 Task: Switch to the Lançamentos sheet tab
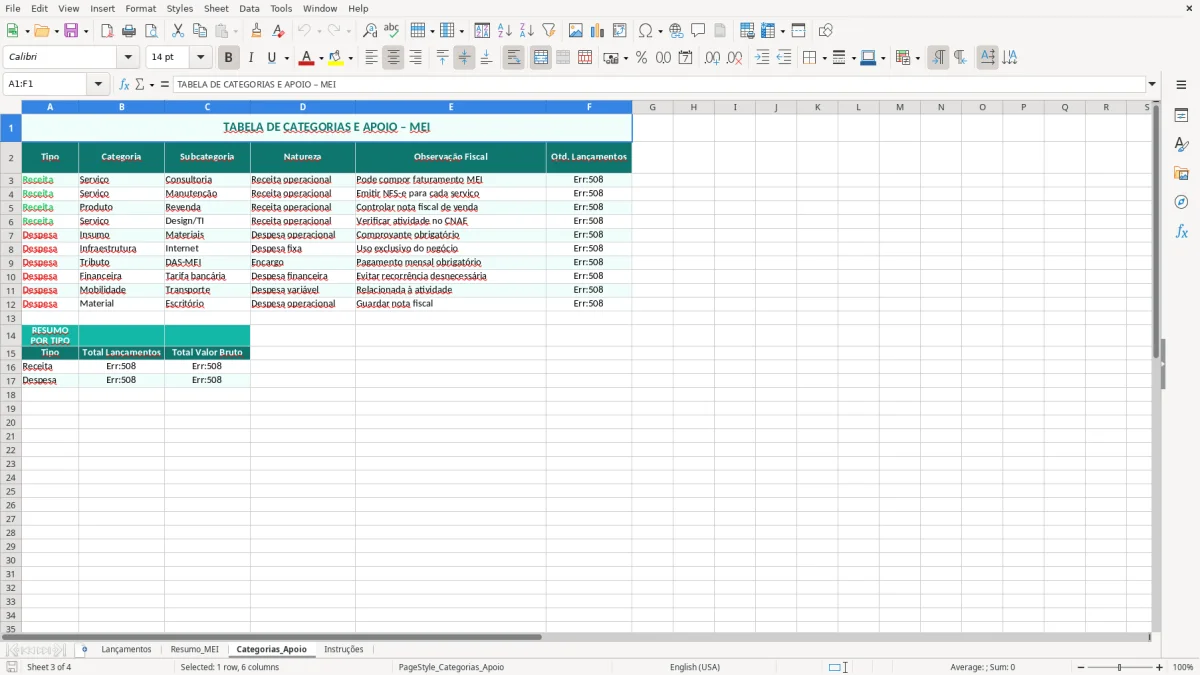pos(126,650)
